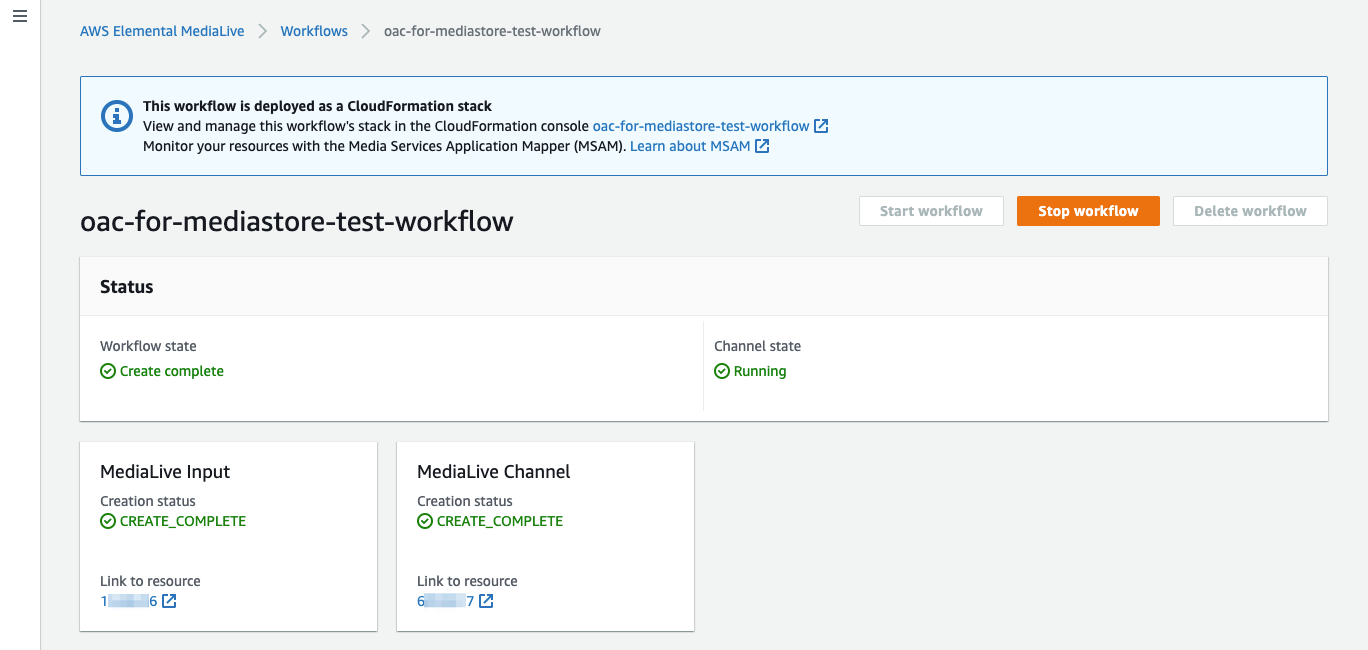Select the Create complete status text
The image size is (1368, 650).
click(x=172, y=371)
